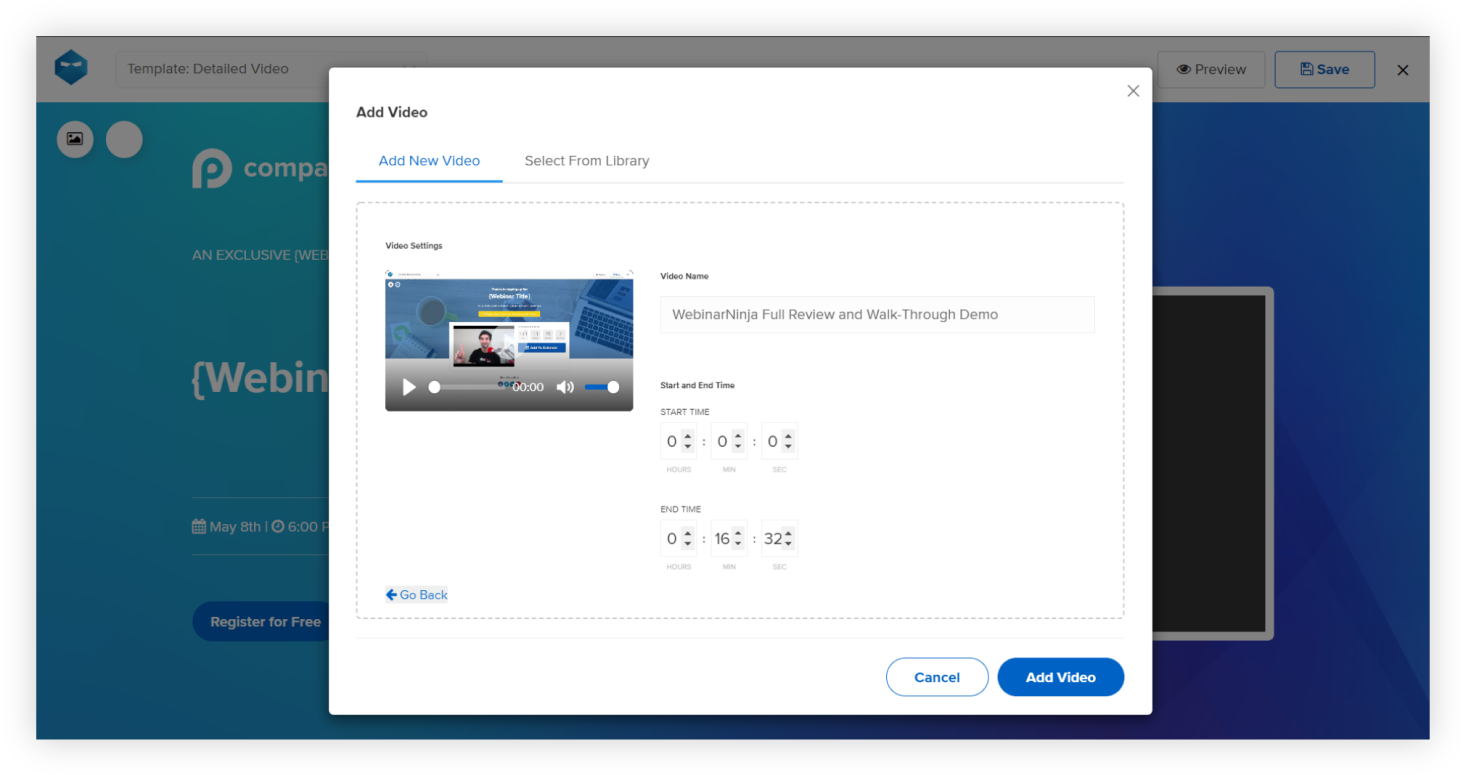Click the Start and End Time label
Viewport: 1466px width, 775px height.
click(698, 385)
